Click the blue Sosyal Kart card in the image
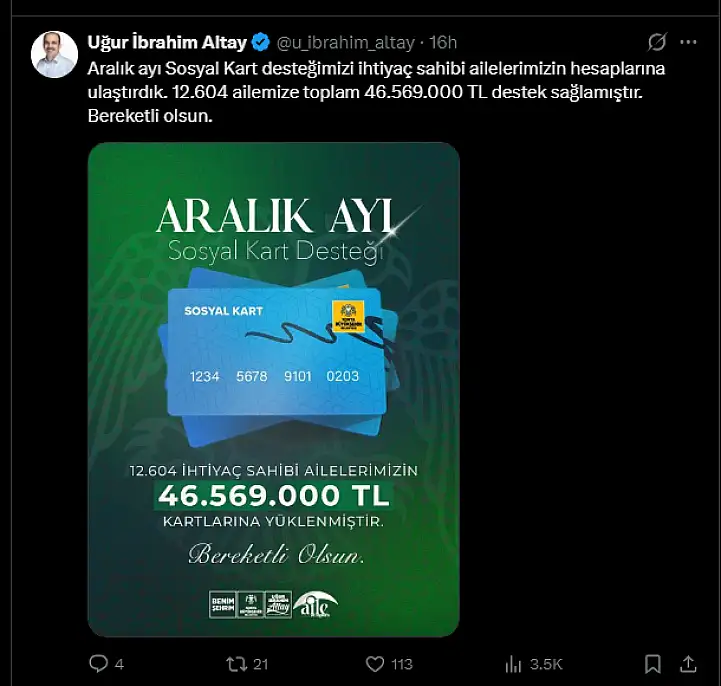The width and height of the screenshot is (721, 686). click(276, 351)
